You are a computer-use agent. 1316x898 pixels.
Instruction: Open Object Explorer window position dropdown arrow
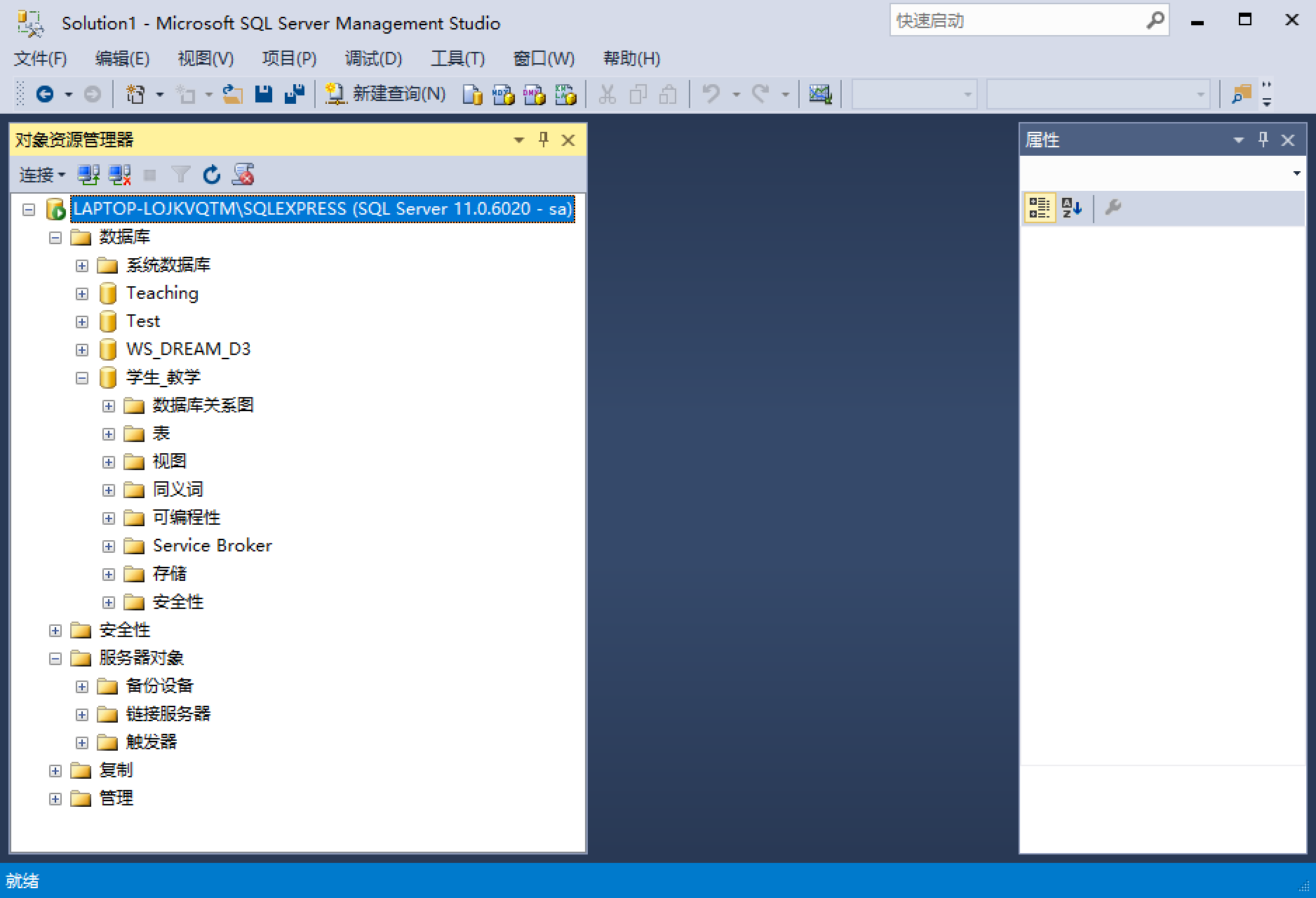pyautogui.click(x=519, y=140)
